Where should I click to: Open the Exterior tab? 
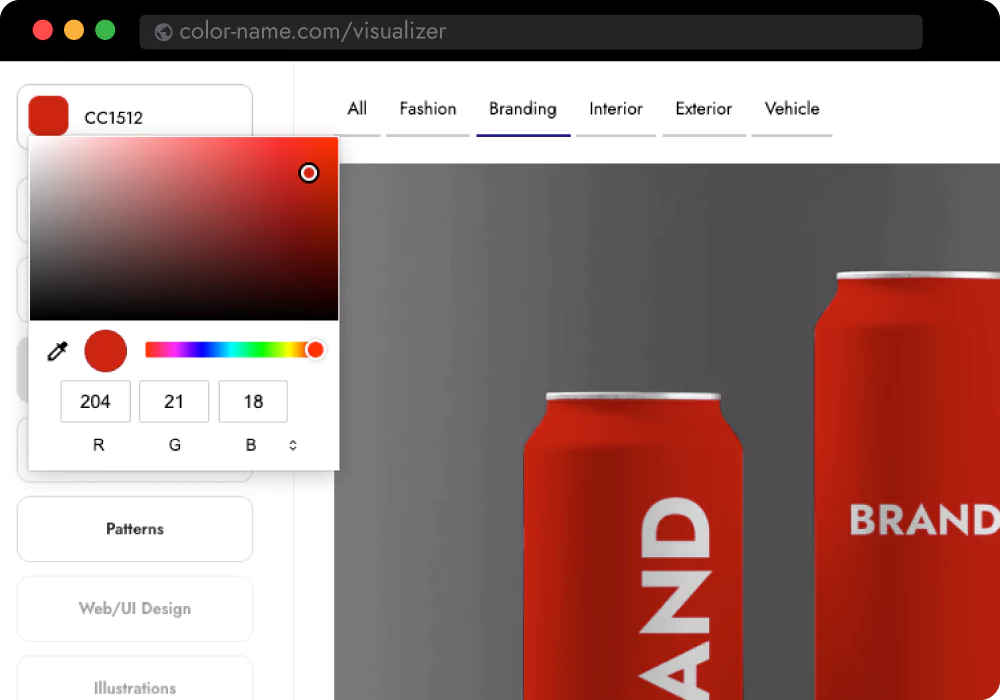click(x=704, y=109)
